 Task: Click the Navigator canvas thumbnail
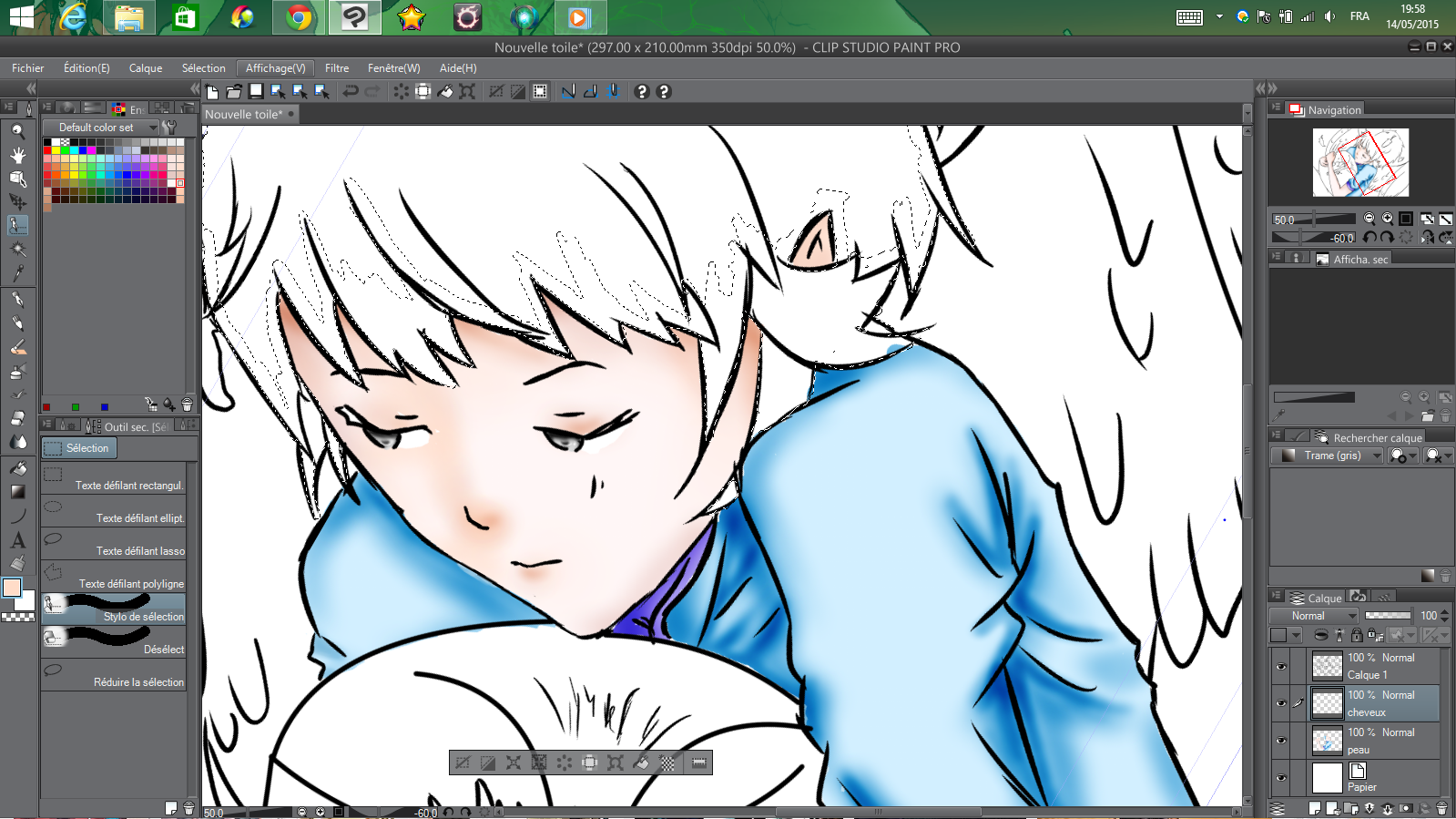tap(1360, 162)
